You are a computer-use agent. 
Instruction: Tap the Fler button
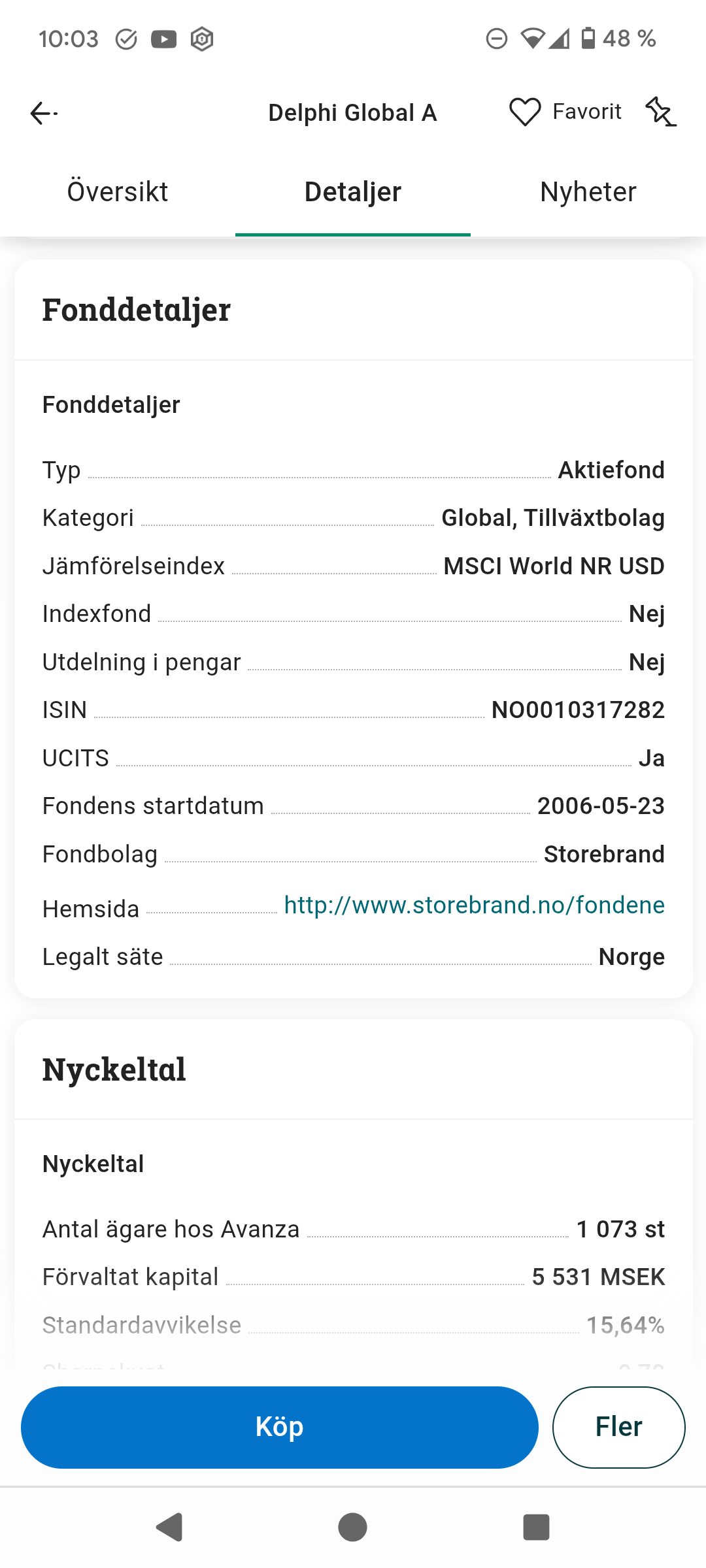pos(618,1428)
